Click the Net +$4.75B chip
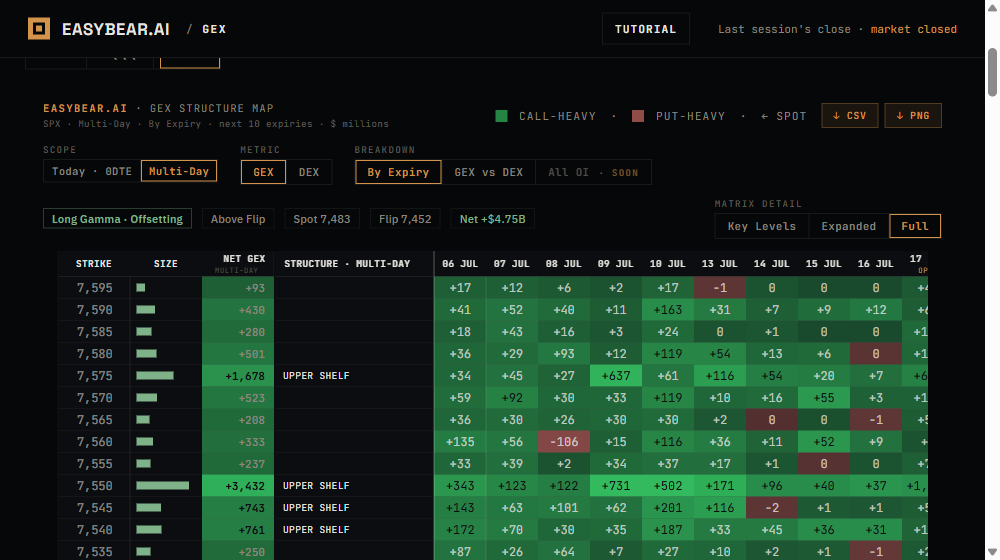This screenshot has height=560, width=1000. tap(492, 219)
